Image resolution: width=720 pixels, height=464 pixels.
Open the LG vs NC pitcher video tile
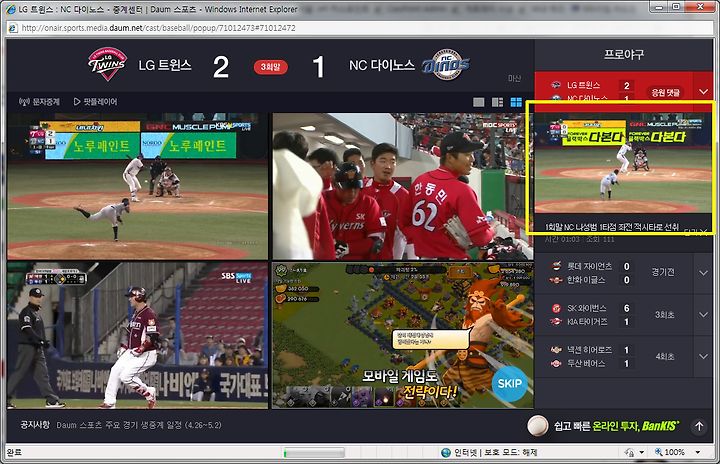tap(137, 186)
